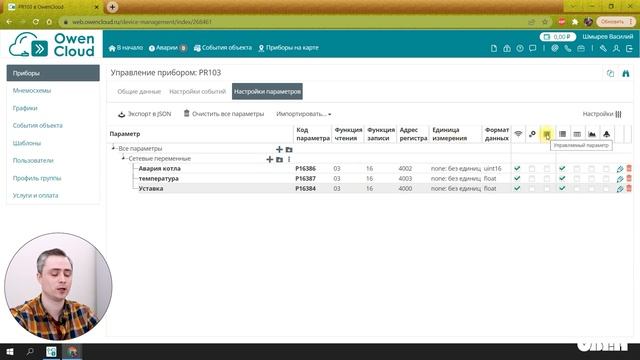This screenshot has width=640, height=360.
Task: Enable Управляемый параметр for температура
Action: click(547, 179)
